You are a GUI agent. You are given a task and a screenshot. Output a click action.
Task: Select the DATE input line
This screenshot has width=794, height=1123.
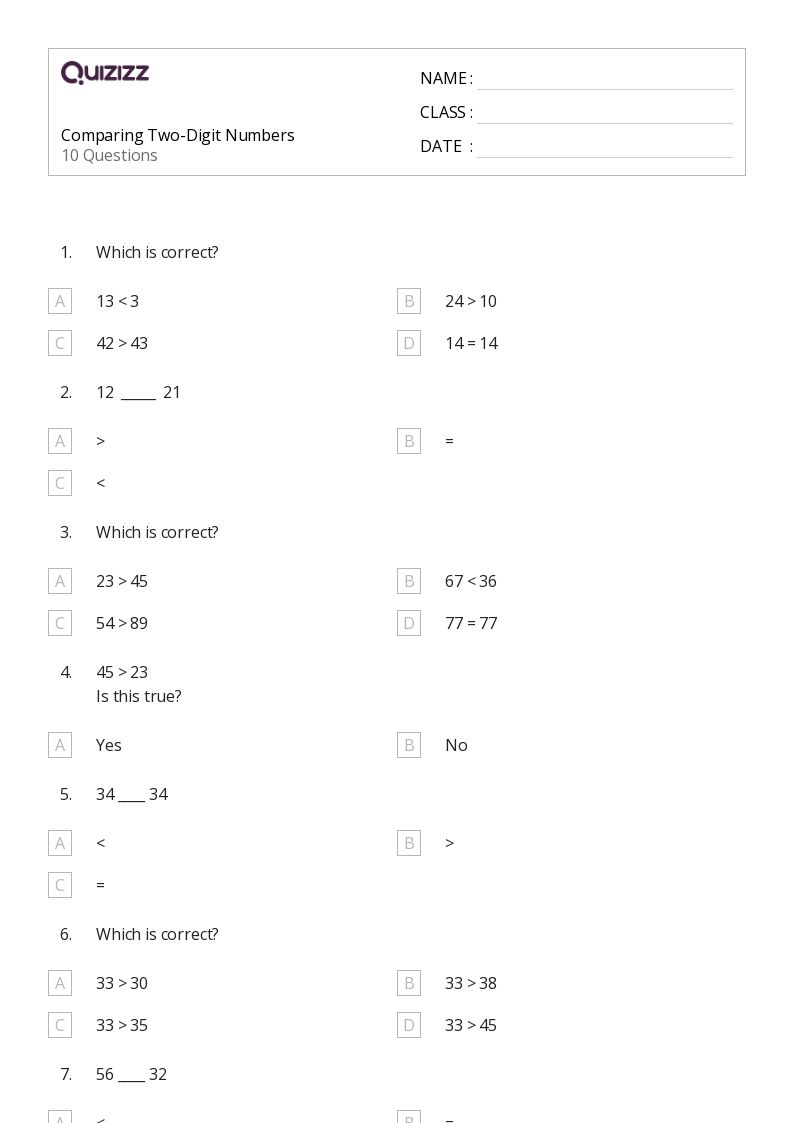[605, 148]
